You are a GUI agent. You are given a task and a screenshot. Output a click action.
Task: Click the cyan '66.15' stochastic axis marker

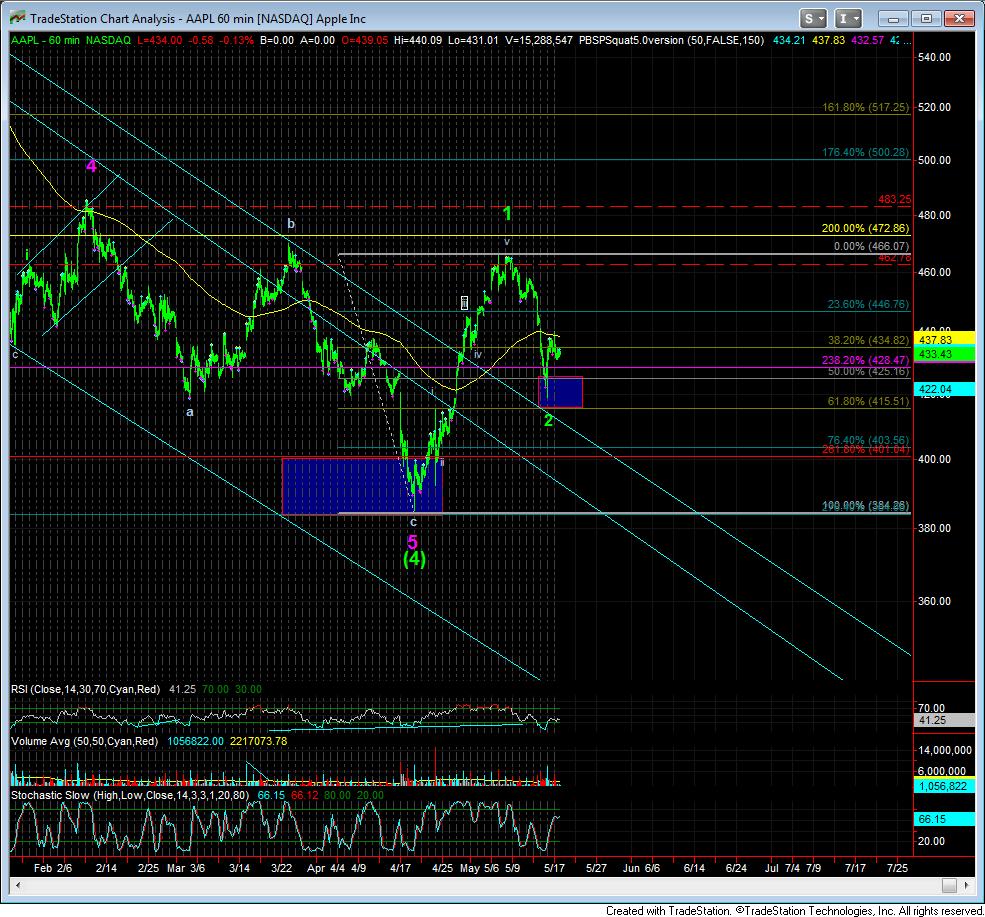944,819
